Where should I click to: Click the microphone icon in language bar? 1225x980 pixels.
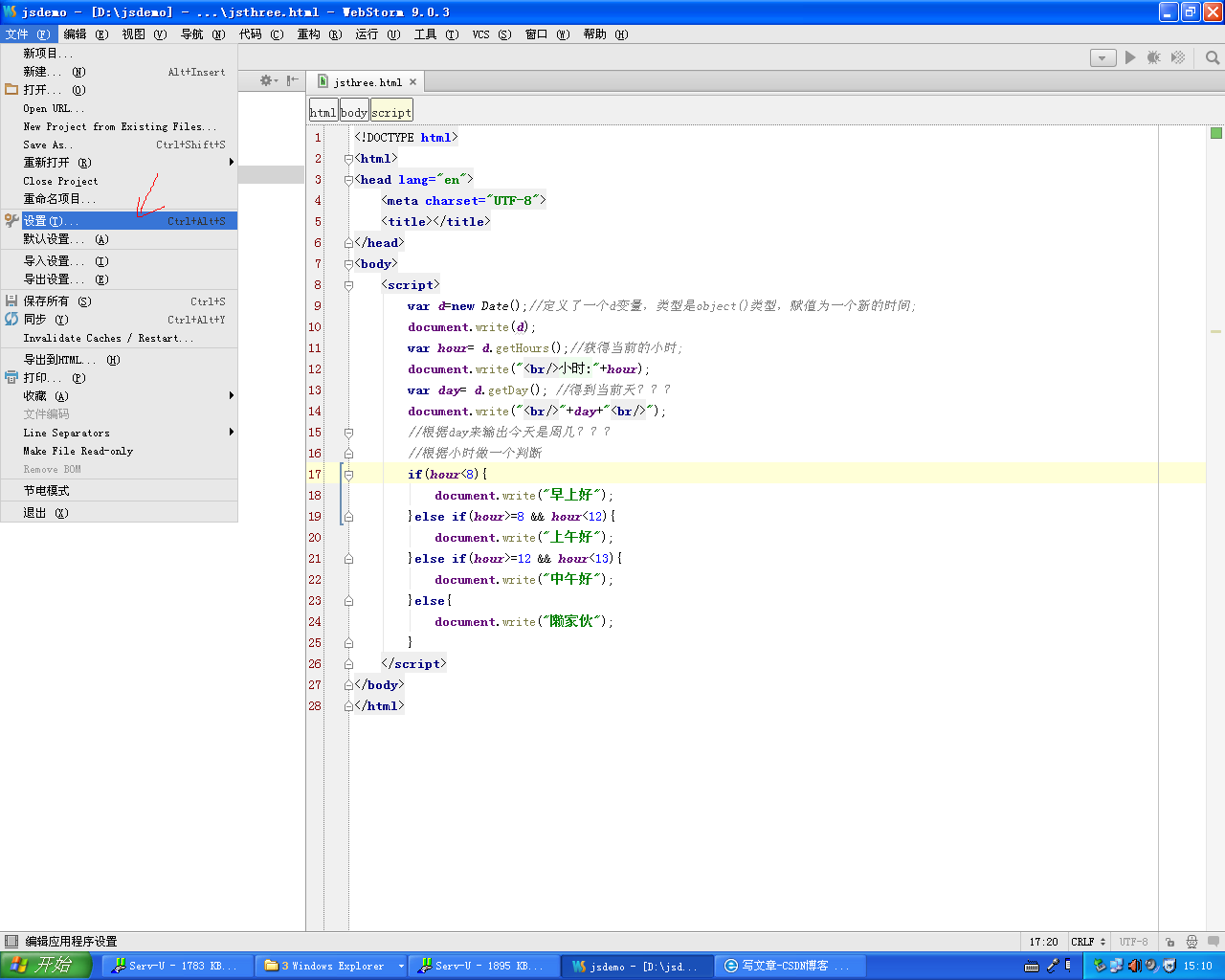click(x=1051, y=966)
